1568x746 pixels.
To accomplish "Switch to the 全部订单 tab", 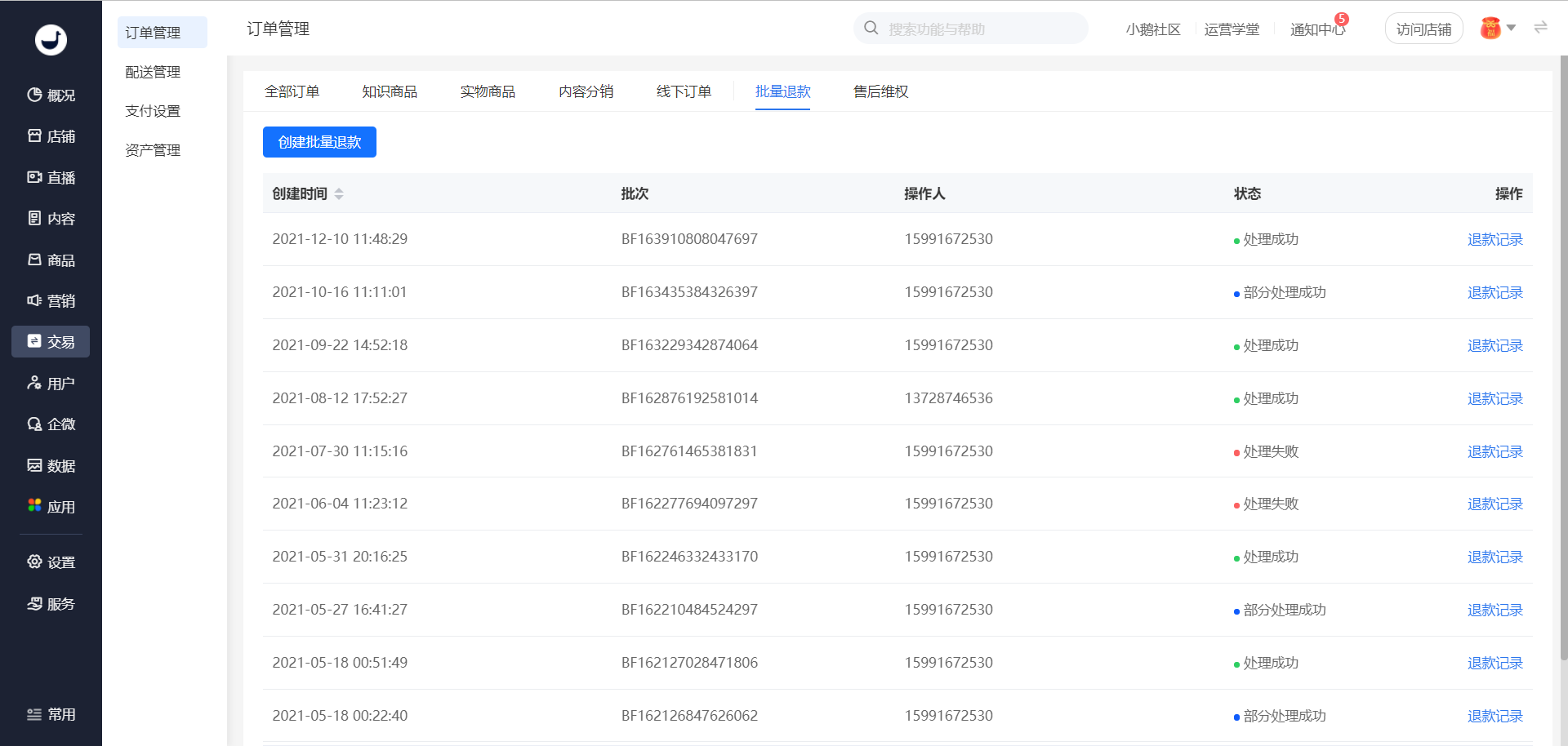I will pyautogui.click(x=292, y=91).
